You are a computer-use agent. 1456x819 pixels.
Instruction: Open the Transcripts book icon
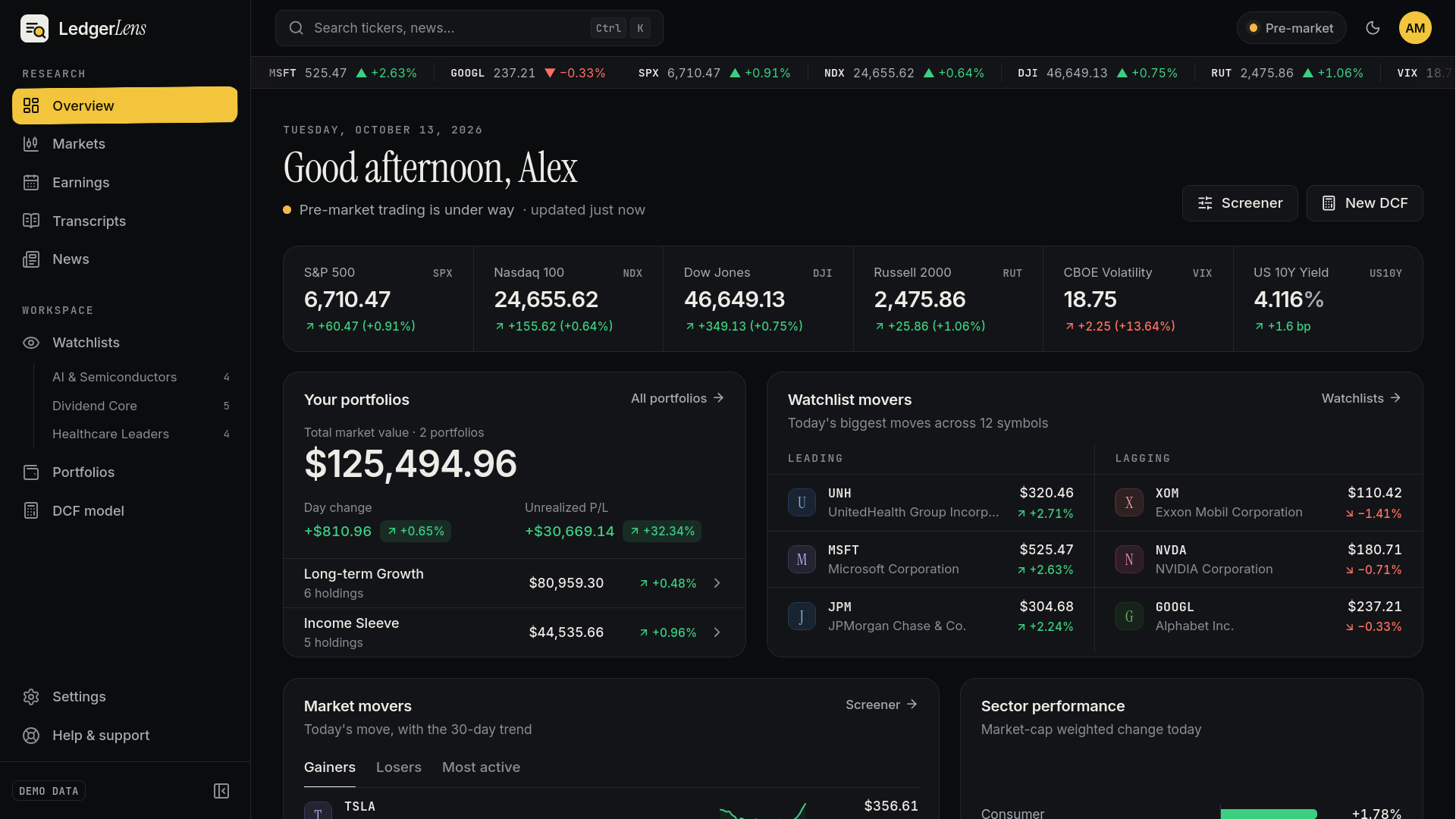point(31,221)
